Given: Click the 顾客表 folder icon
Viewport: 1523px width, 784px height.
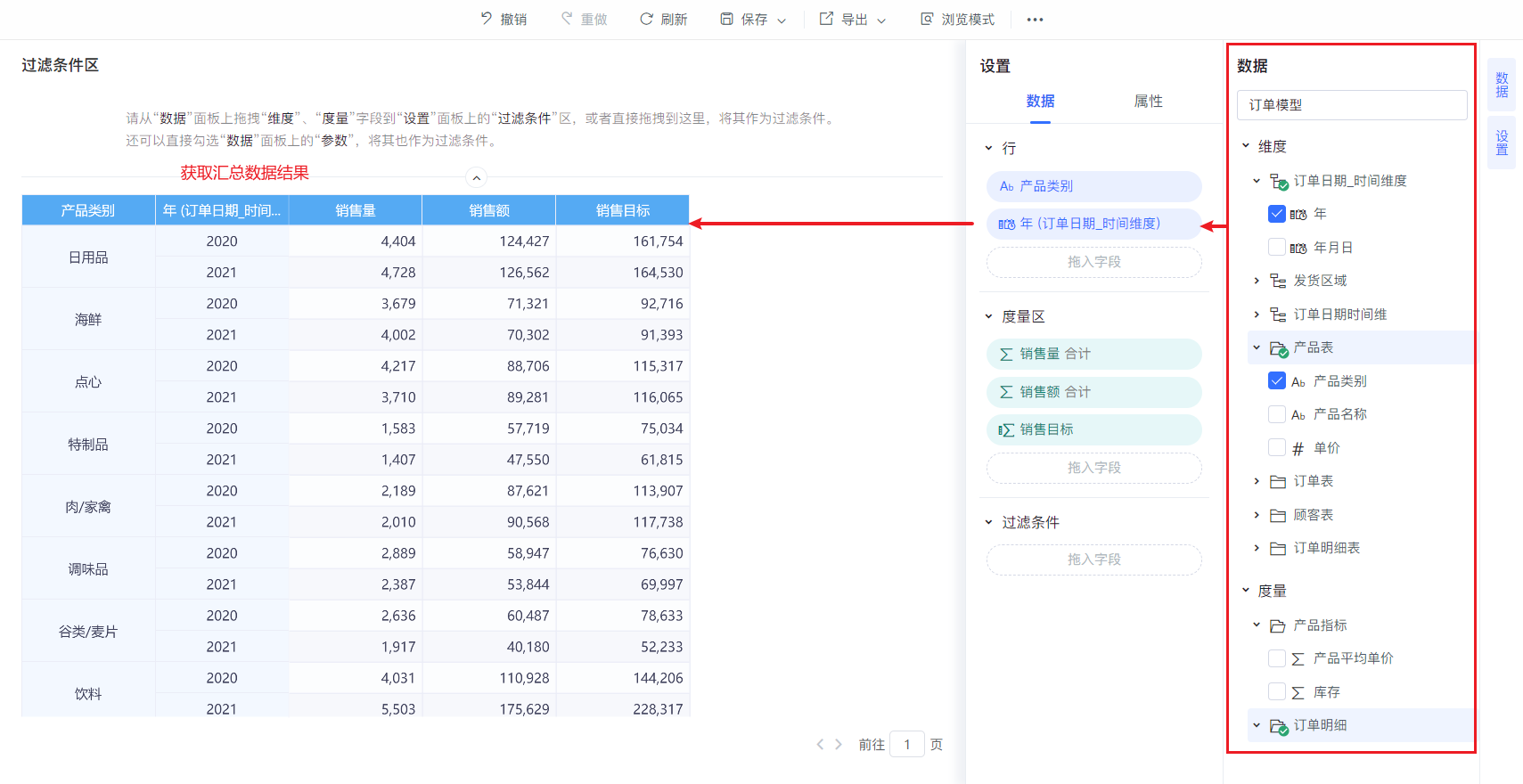Looking at the screenshot, I should [1278, 515].
